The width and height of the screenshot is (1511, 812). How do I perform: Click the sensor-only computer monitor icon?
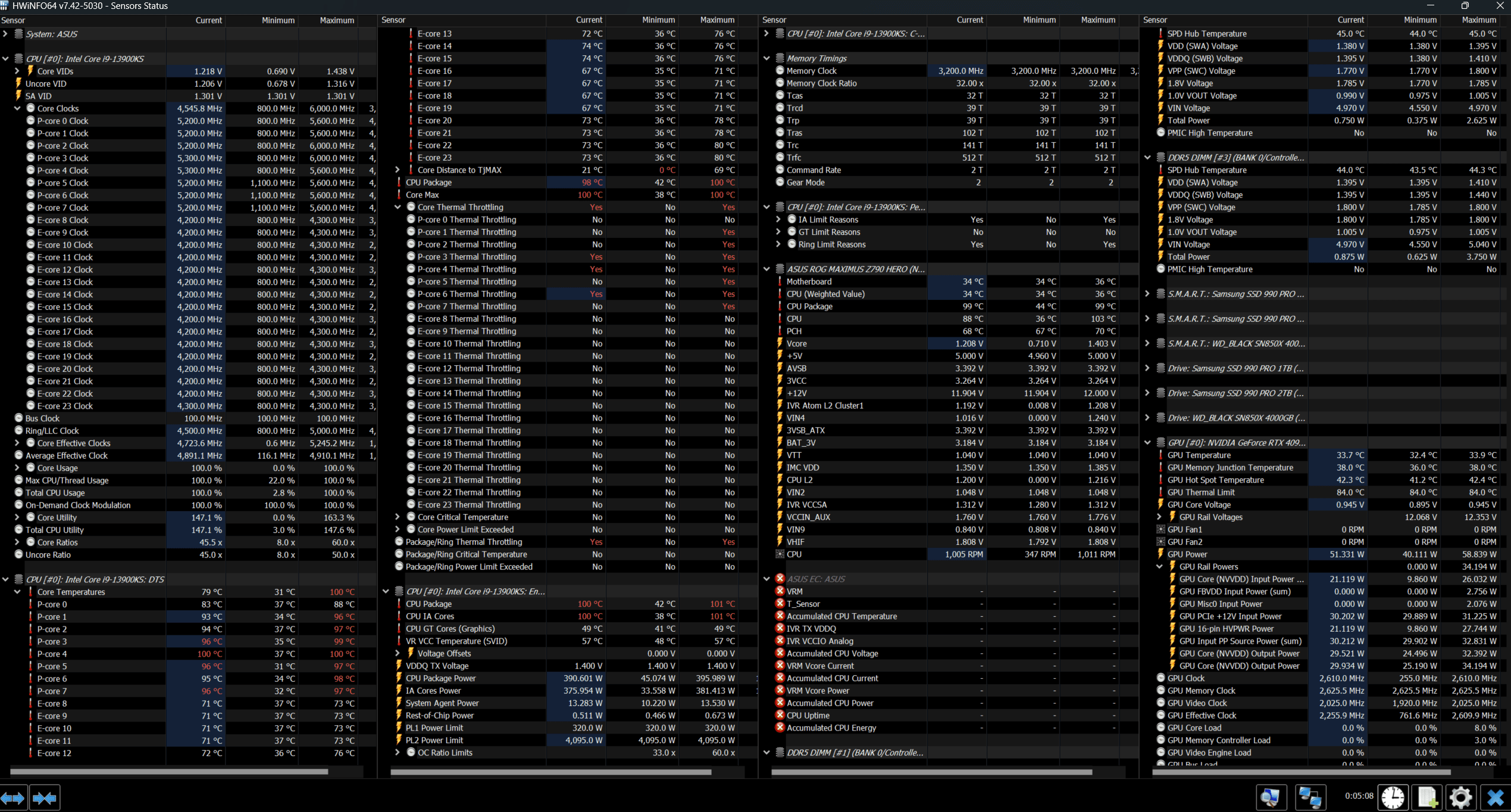(1271, 798)
